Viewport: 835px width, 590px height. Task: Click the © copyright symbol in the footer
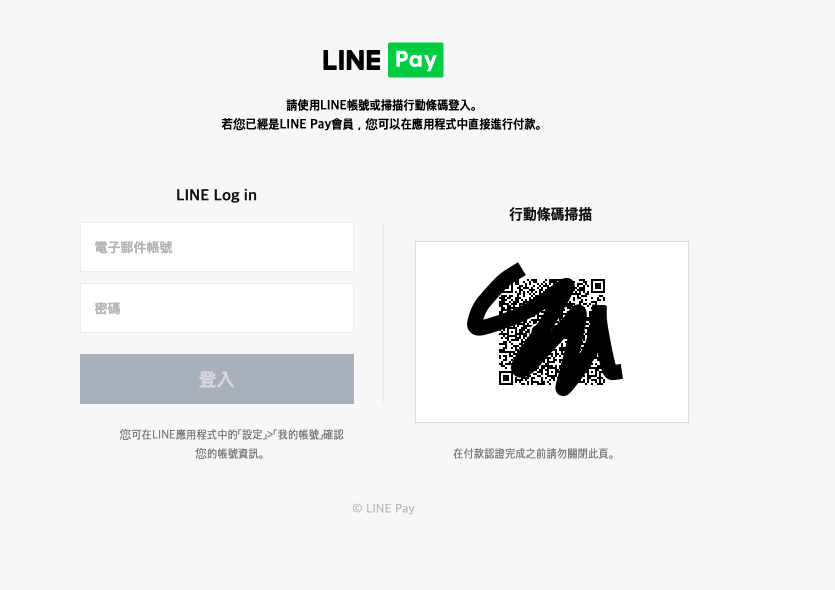pyautogui.click(x=357, y=509)
